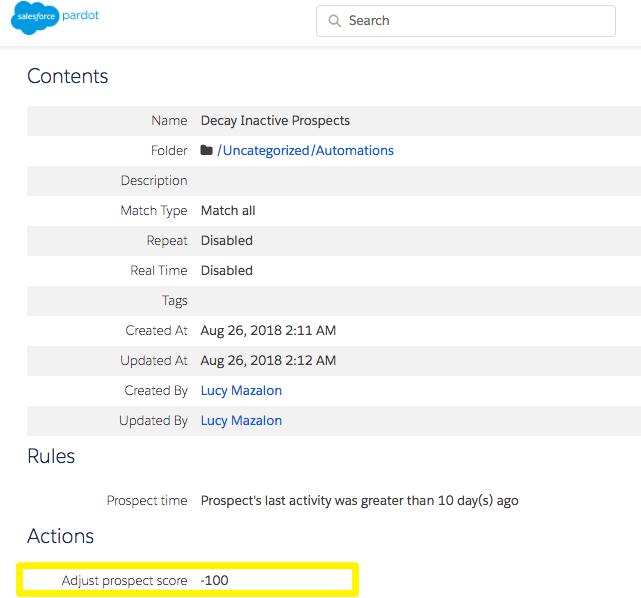This screenshot has height=598, width=641.
Task: Open Created By Lucy Mazalon link
Action: pyautogui.click(x=241, y=390)
